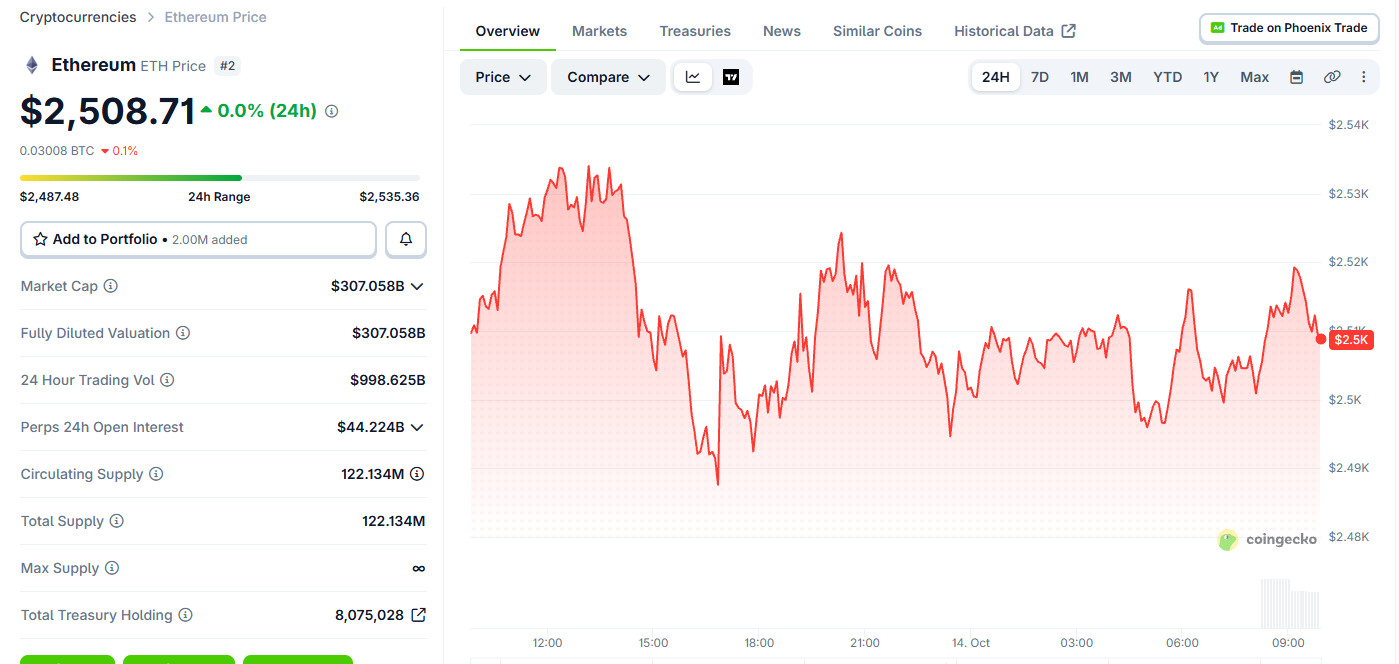Click Total Supply info icon
This screenshot has height=664, width=1399.
[117, 521]
